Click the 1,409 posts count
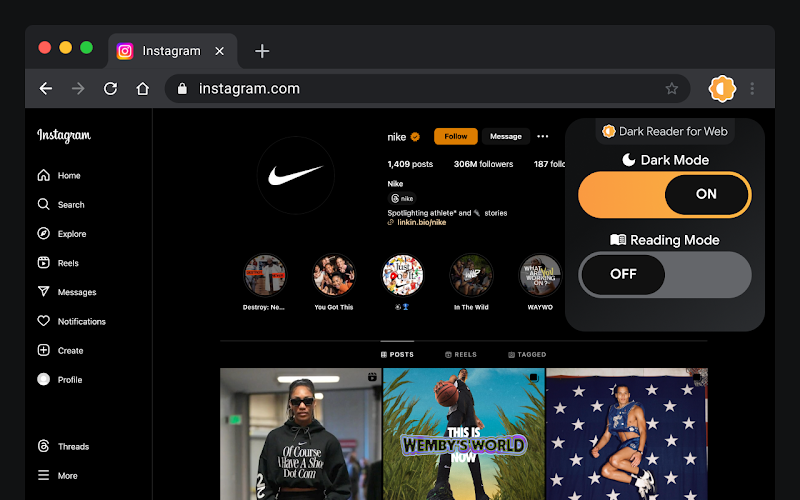Viewport: 800px width, 500px height. [x=410, y=164]
